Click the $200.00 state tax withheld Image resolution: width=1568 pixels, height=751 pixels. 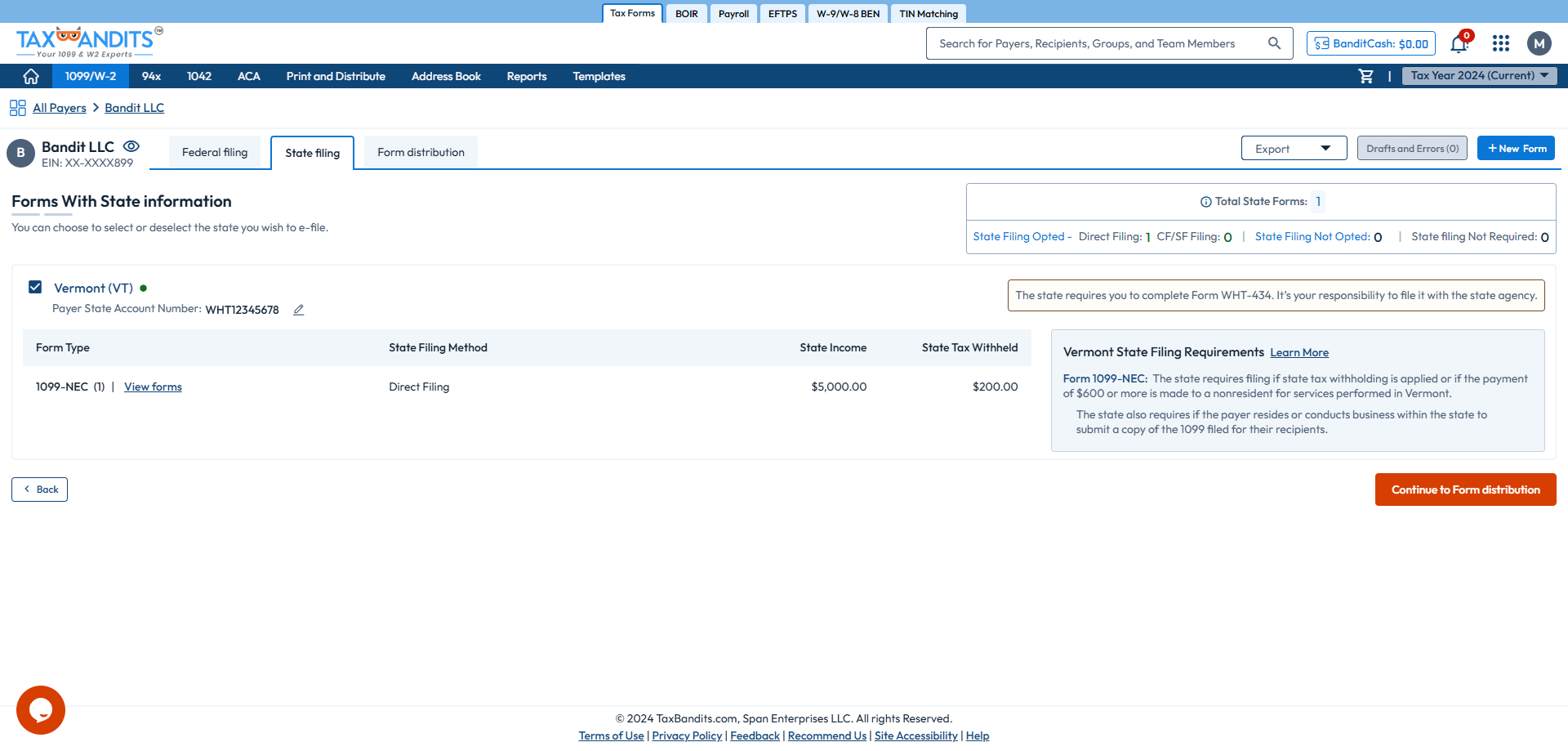click(995, 387)
